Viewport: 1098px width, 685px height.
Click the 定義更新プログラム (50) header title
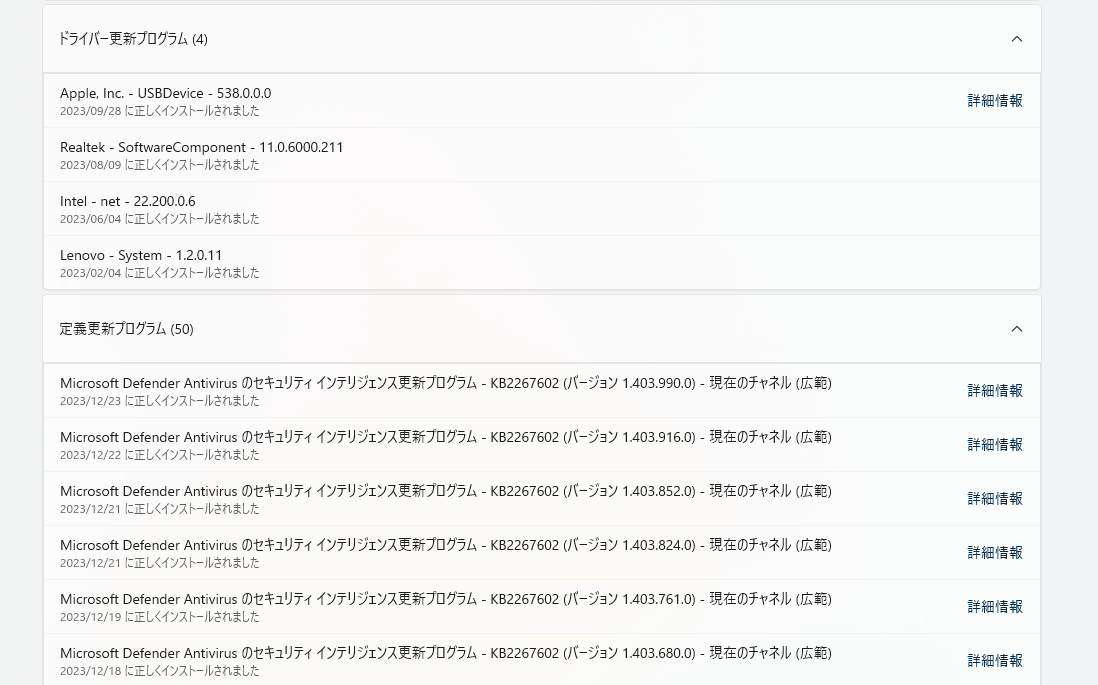point(127,329)
